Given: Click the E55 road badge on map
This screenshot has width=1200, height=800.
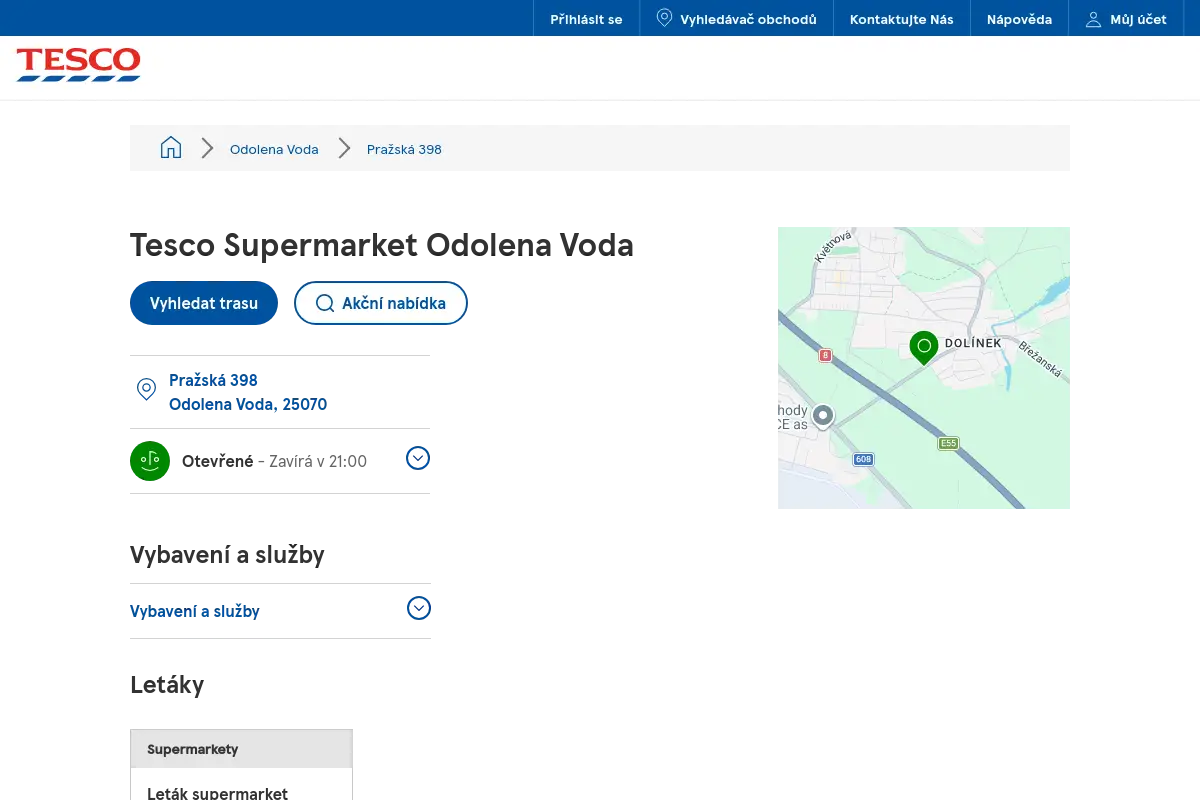Looking at the screenshot, I should click(948, 443).
